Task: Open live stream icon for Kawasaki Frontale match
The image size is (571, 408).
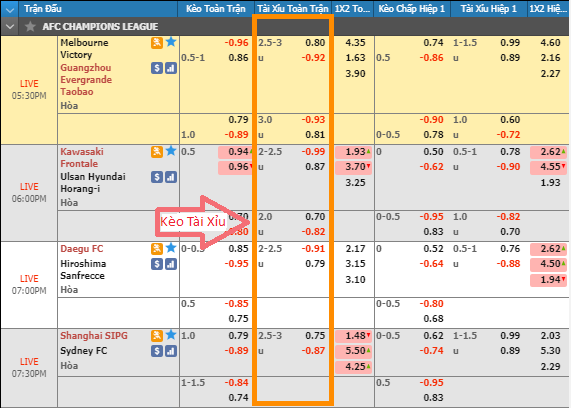Action: click(x=157, y=152)
